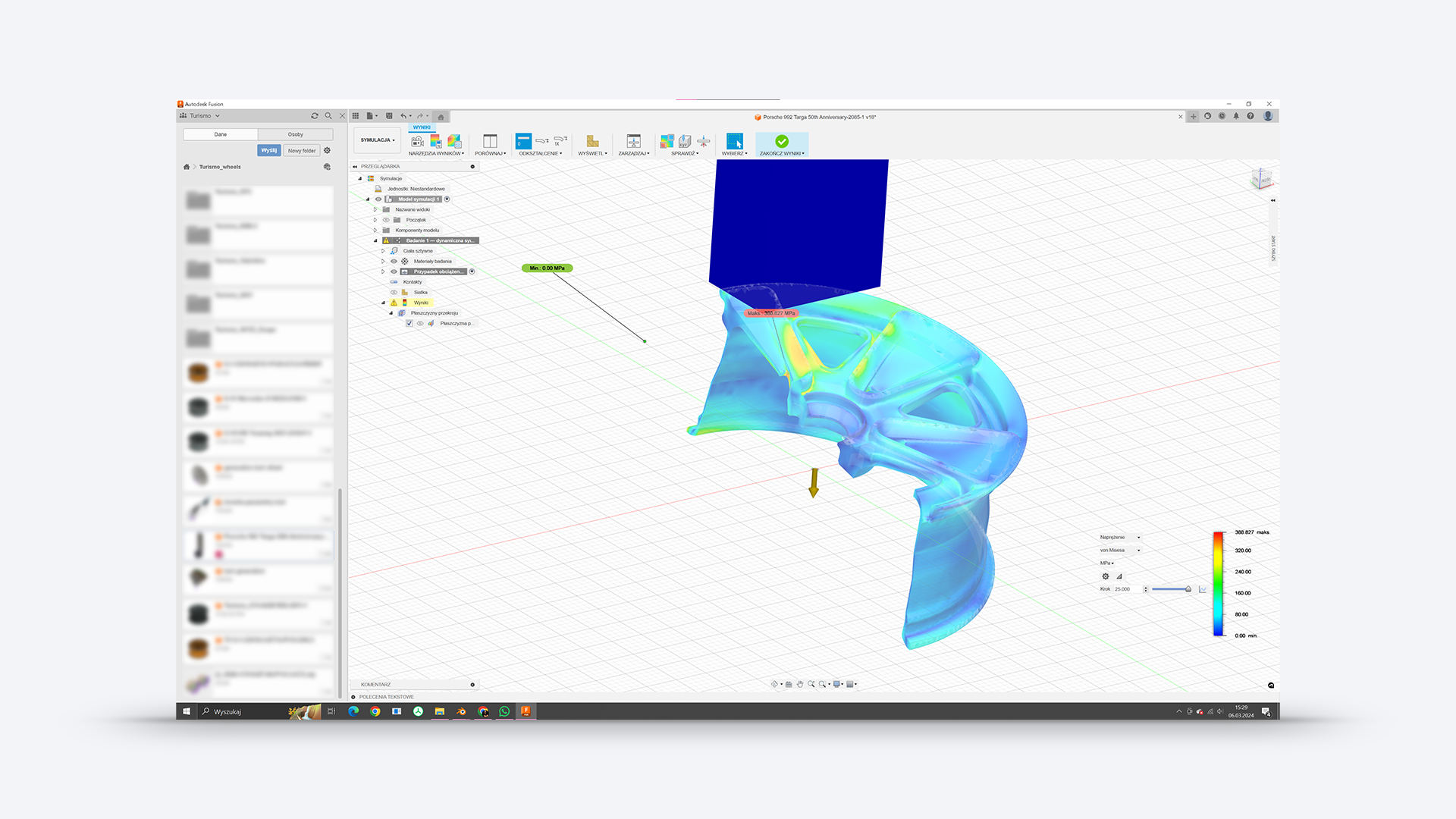Switch to the Osoby tab
This screenshot has height=819, width=1456.
coord(295,134)
